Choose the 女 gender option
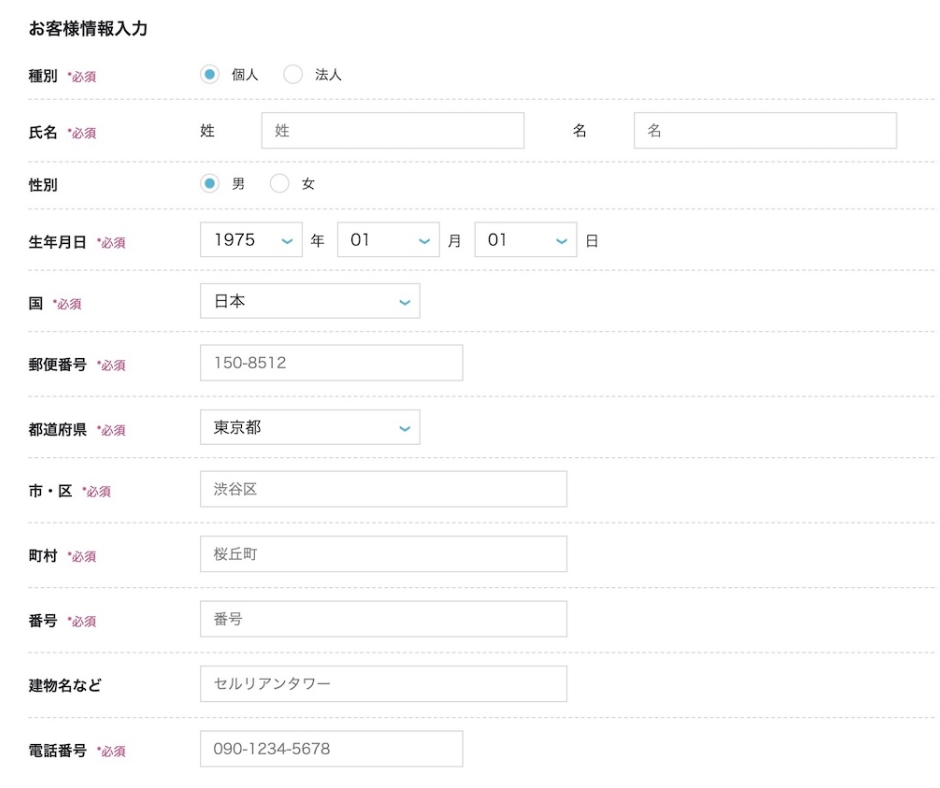Viewport: 940px width, 788px height. (279, 184)
